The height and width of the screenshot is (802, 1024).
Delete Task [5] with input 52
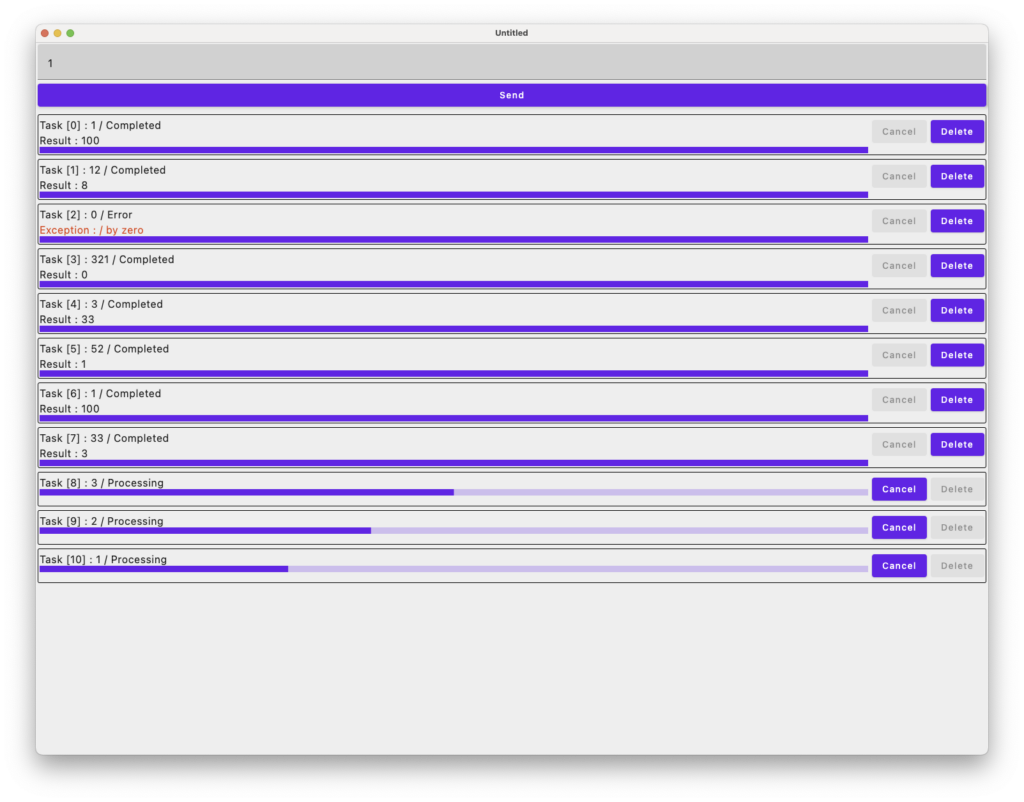pyautogui.click(x=957, y=355)
